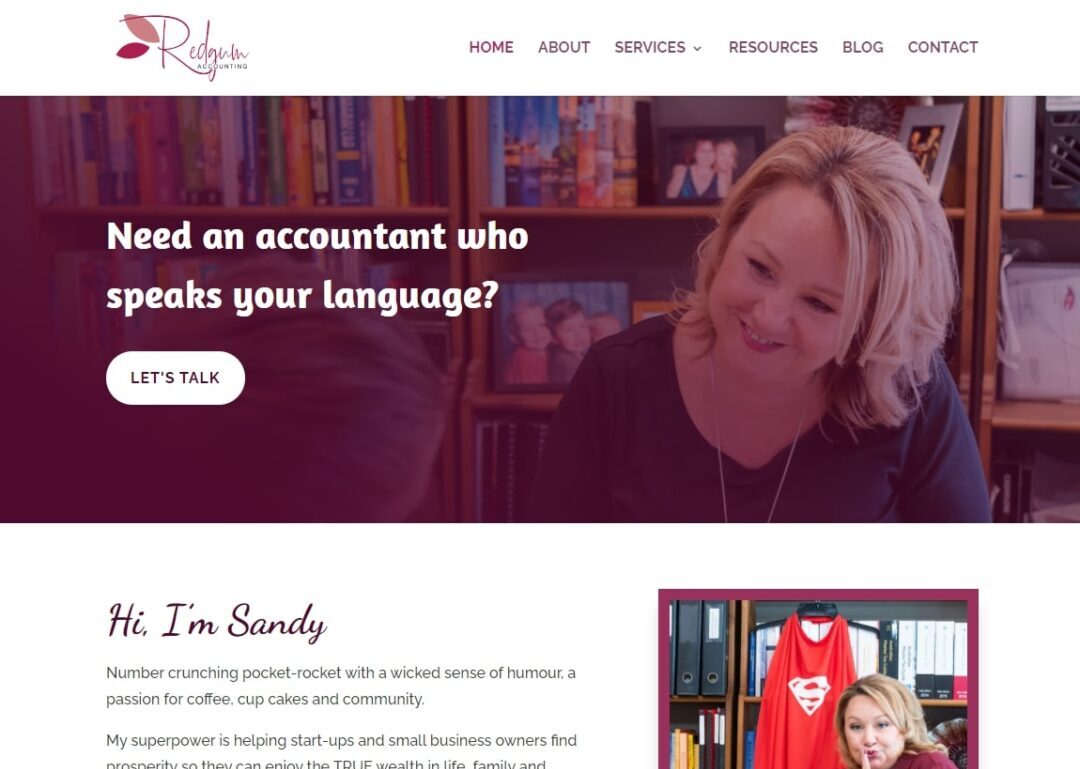The image size is (1080, 769).
Task: Expand the Services dropdown chevron
Action: click(x=697, y=48)
